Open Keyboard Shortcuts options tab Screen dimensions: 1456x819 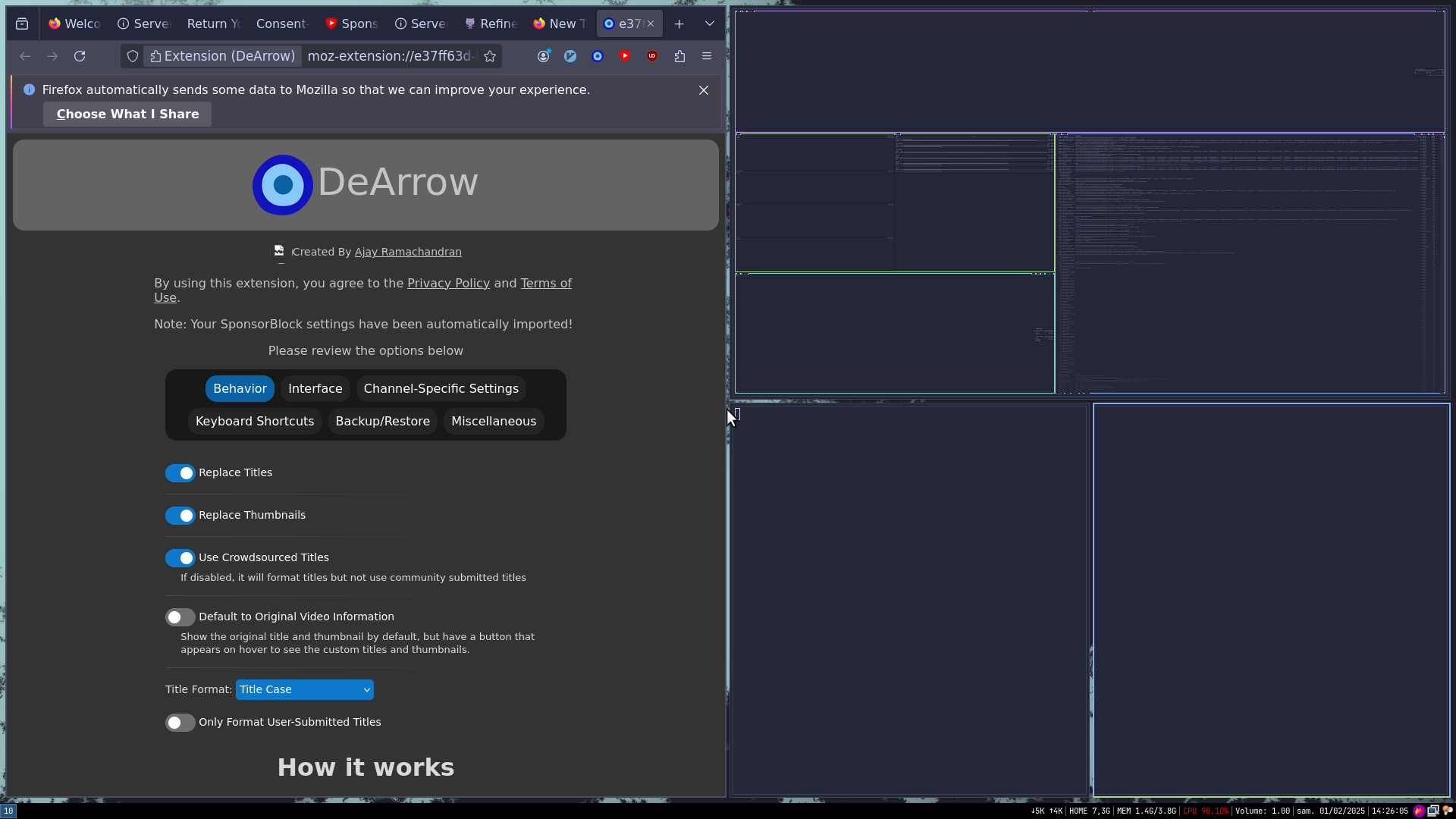coord(255,421)
